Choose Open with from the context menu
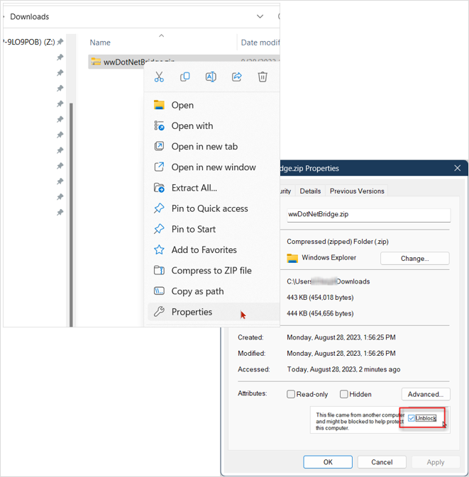Screen dimensions: 469x477 click(x=213, y=126)
